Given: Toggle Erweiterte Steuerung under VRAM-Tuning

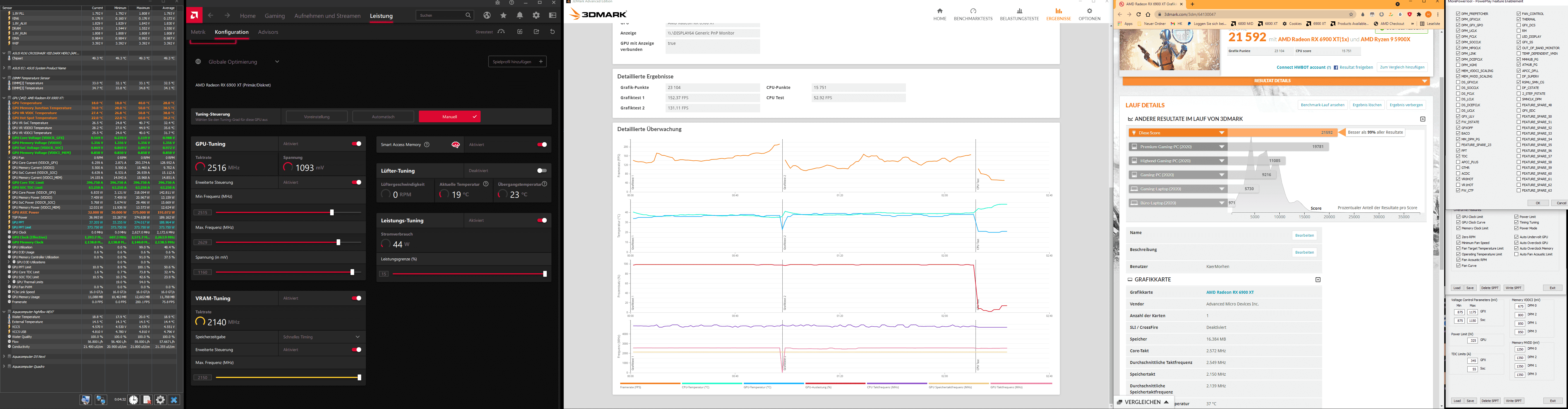Looking at the screenshot, I should pos(357,349).
